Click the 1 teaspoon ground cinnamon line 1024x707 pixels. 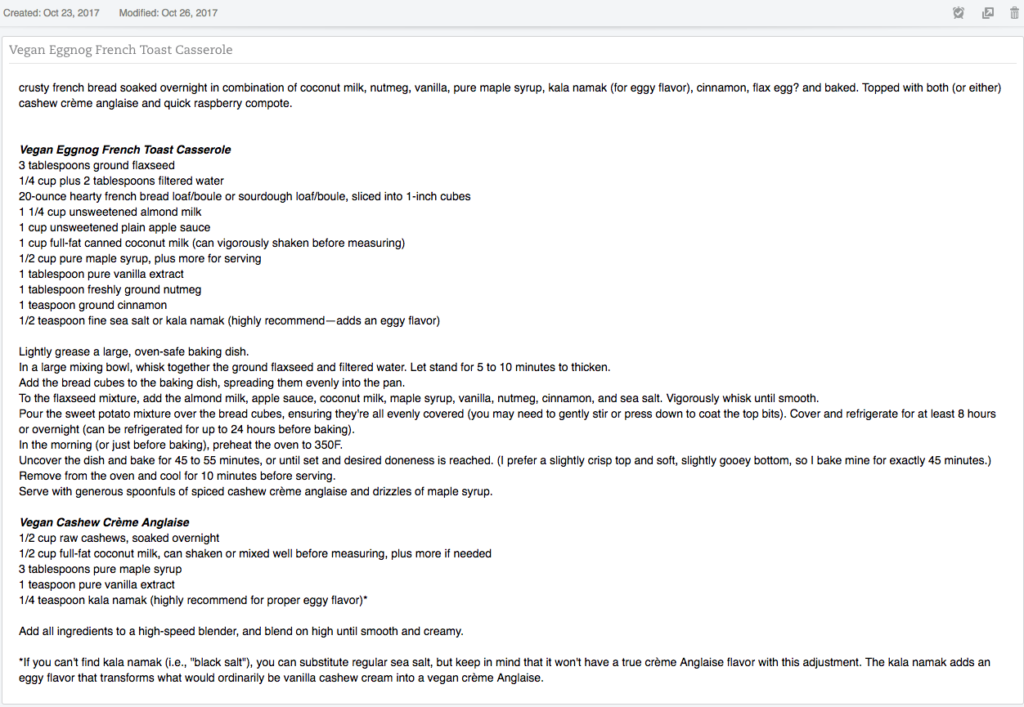(x=93, y=305)
